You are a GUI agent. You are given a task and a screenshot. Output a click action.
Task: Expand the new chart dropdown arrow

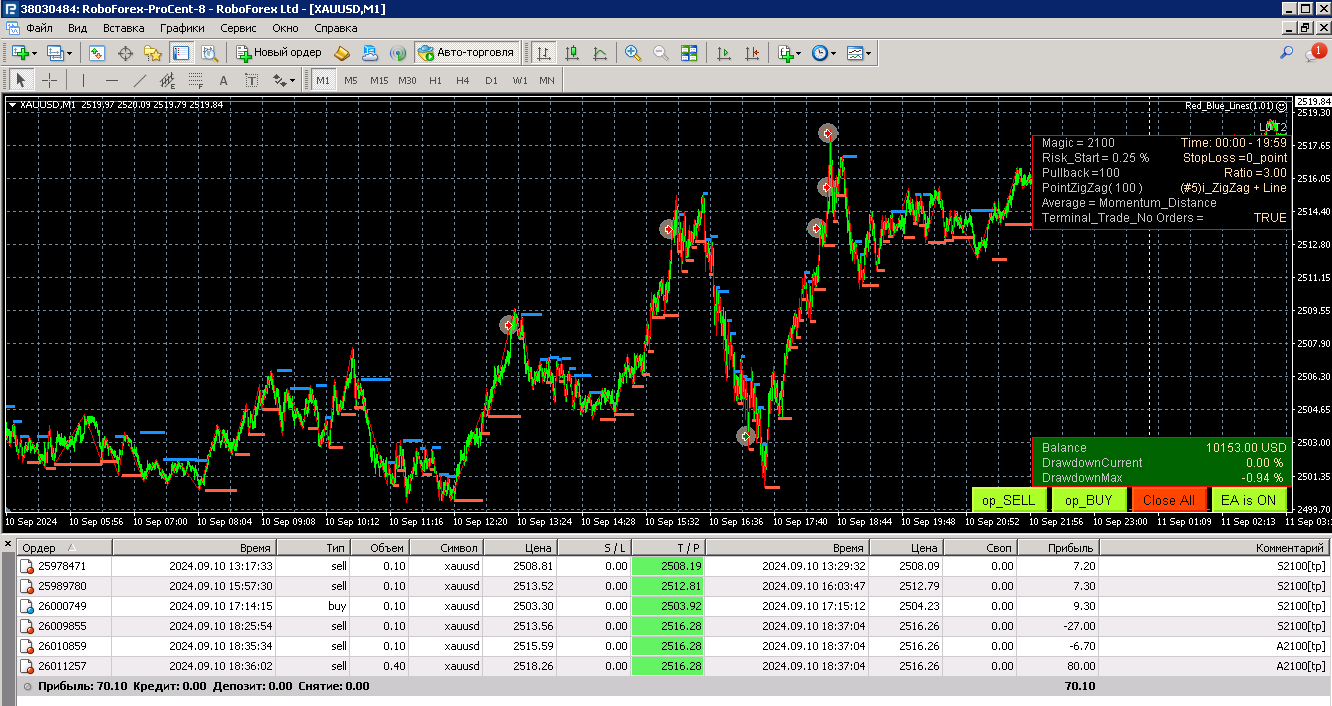coord(35,53)
